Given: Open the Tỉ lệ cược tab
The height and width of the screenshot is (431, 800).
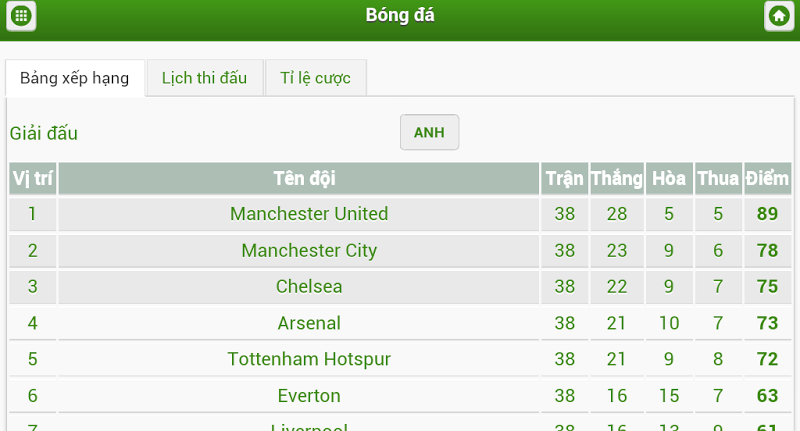Looking at the screenshot, I should pyautogui.click(x=315, y=78).
